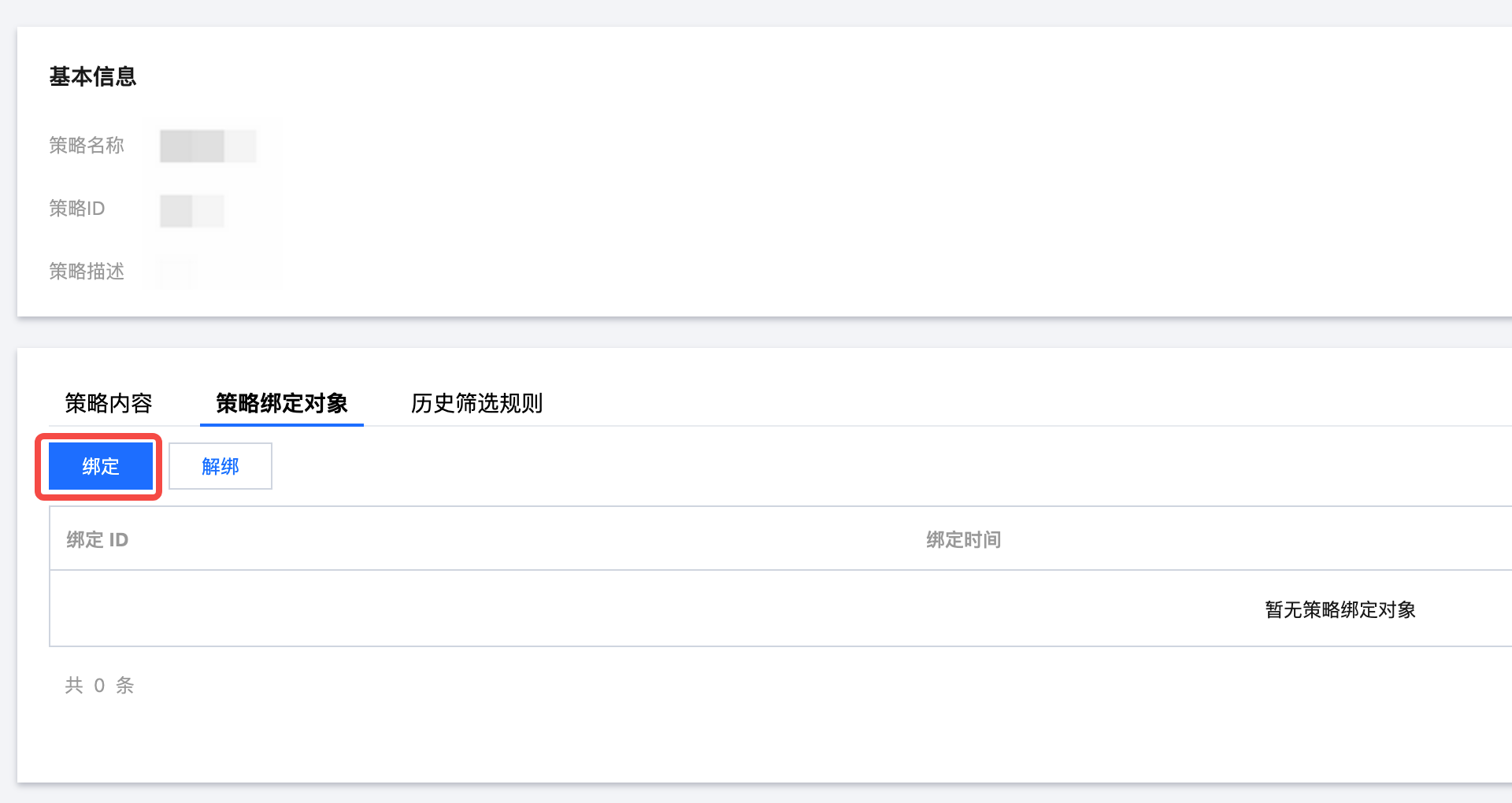Select the blurred policy ID value
This screenshot has height=803, width=1512.
pos(192,210)
